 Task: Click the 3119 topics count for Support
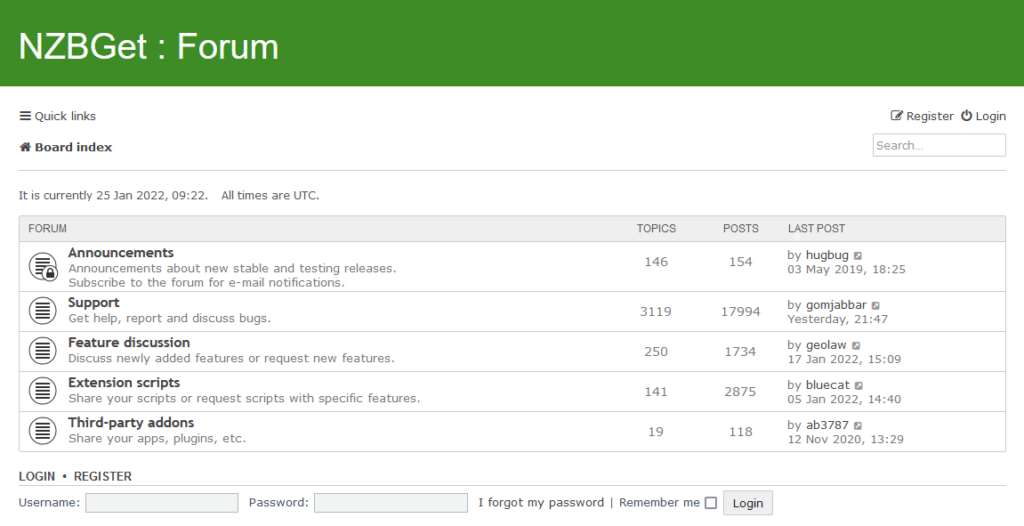tap(656, 312)
